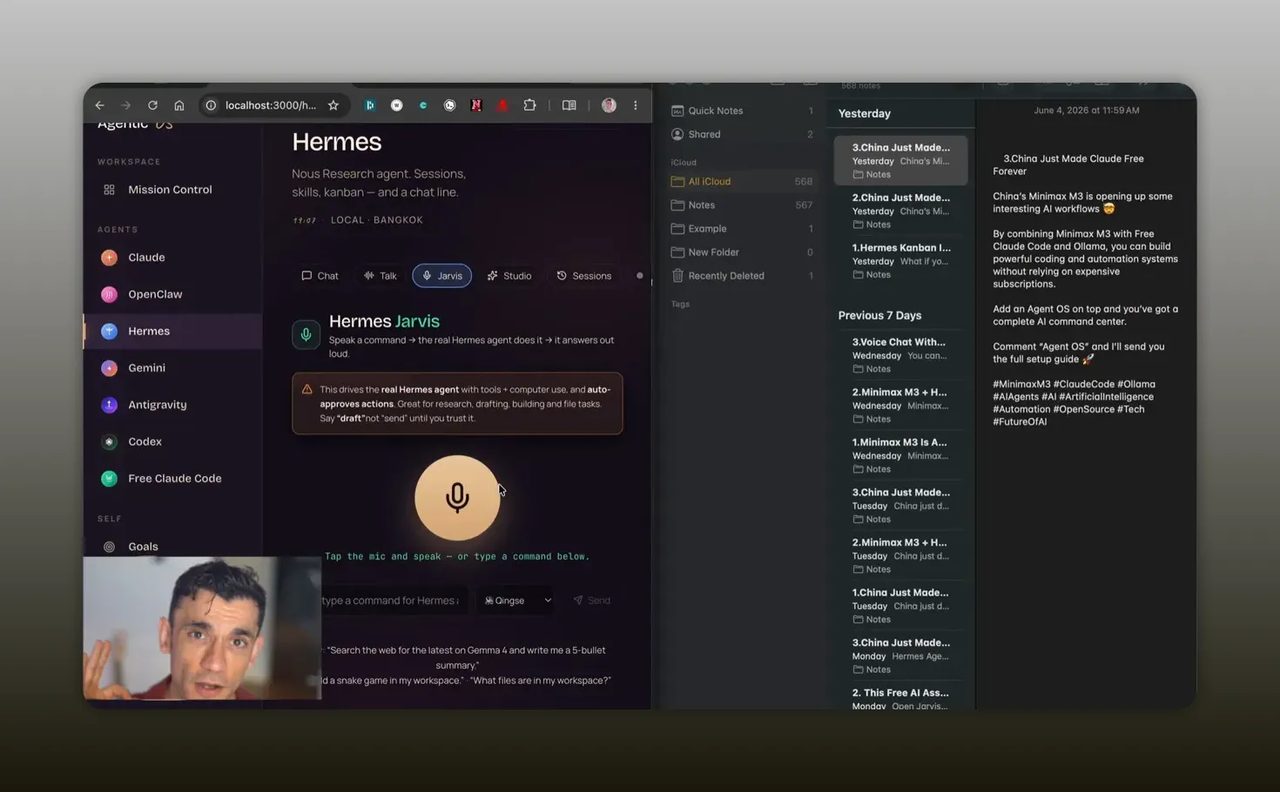
Task: Select the All iCloud folder
Action: coord(742,181)
